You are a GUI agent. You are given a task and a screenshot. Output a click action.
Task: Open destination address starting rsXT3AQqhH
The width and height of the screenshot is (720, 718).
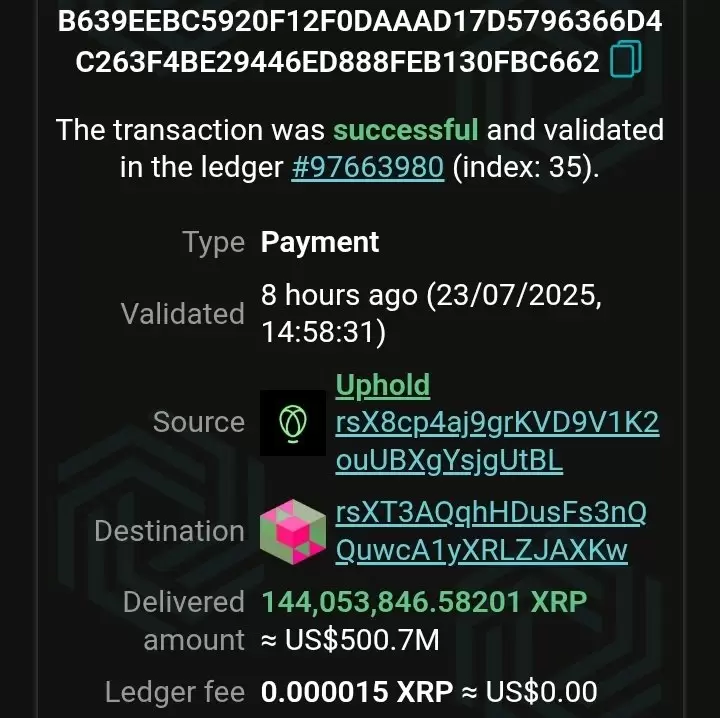pyautogui.click(x=491, y=531)
